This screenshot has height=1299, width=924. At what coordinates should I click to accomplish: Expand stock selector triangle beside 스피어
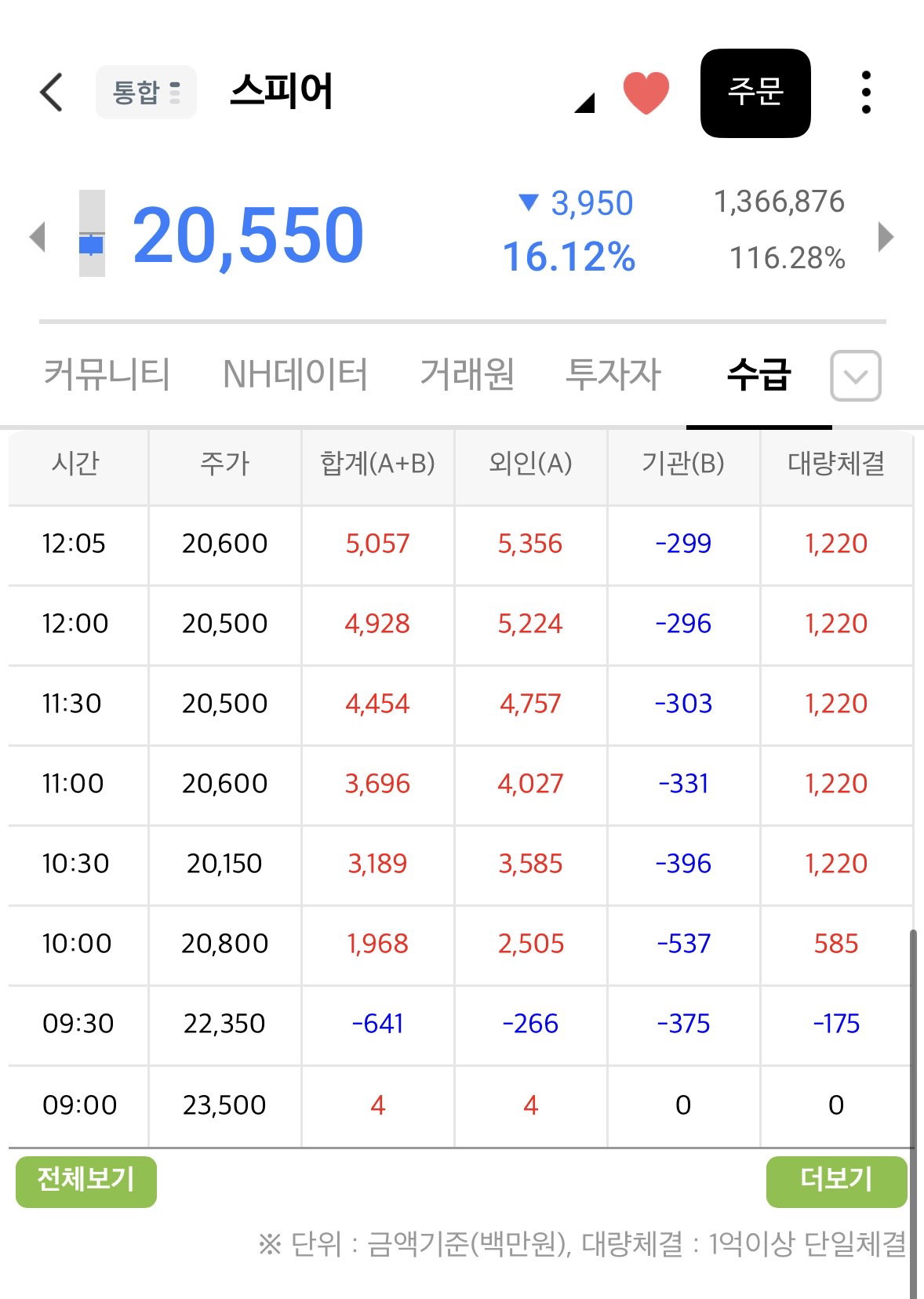(x=584, y=103)
